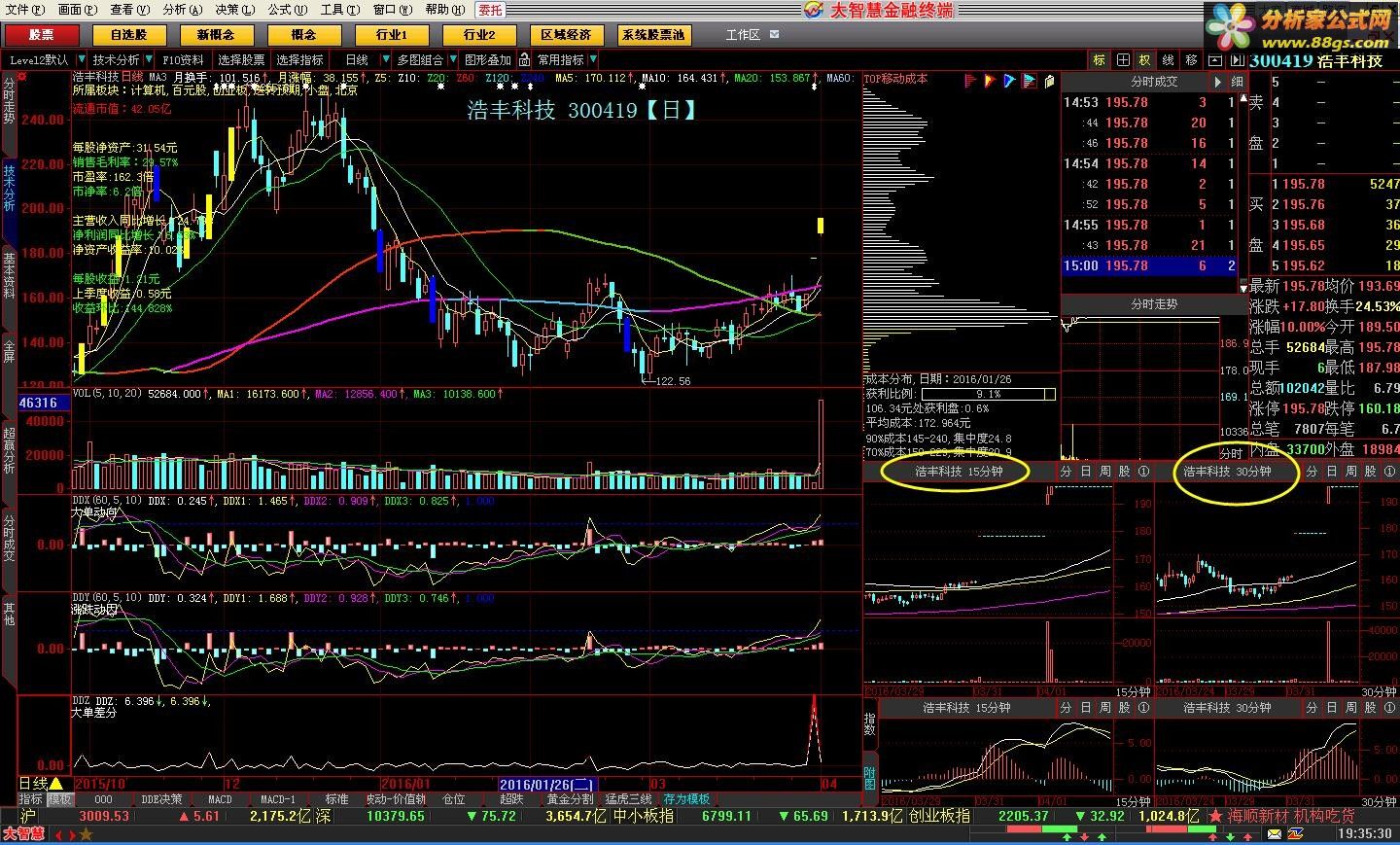1400x845 pixels.
Task: Open the 文件(F) menu
Action: (x=24, y=10)
